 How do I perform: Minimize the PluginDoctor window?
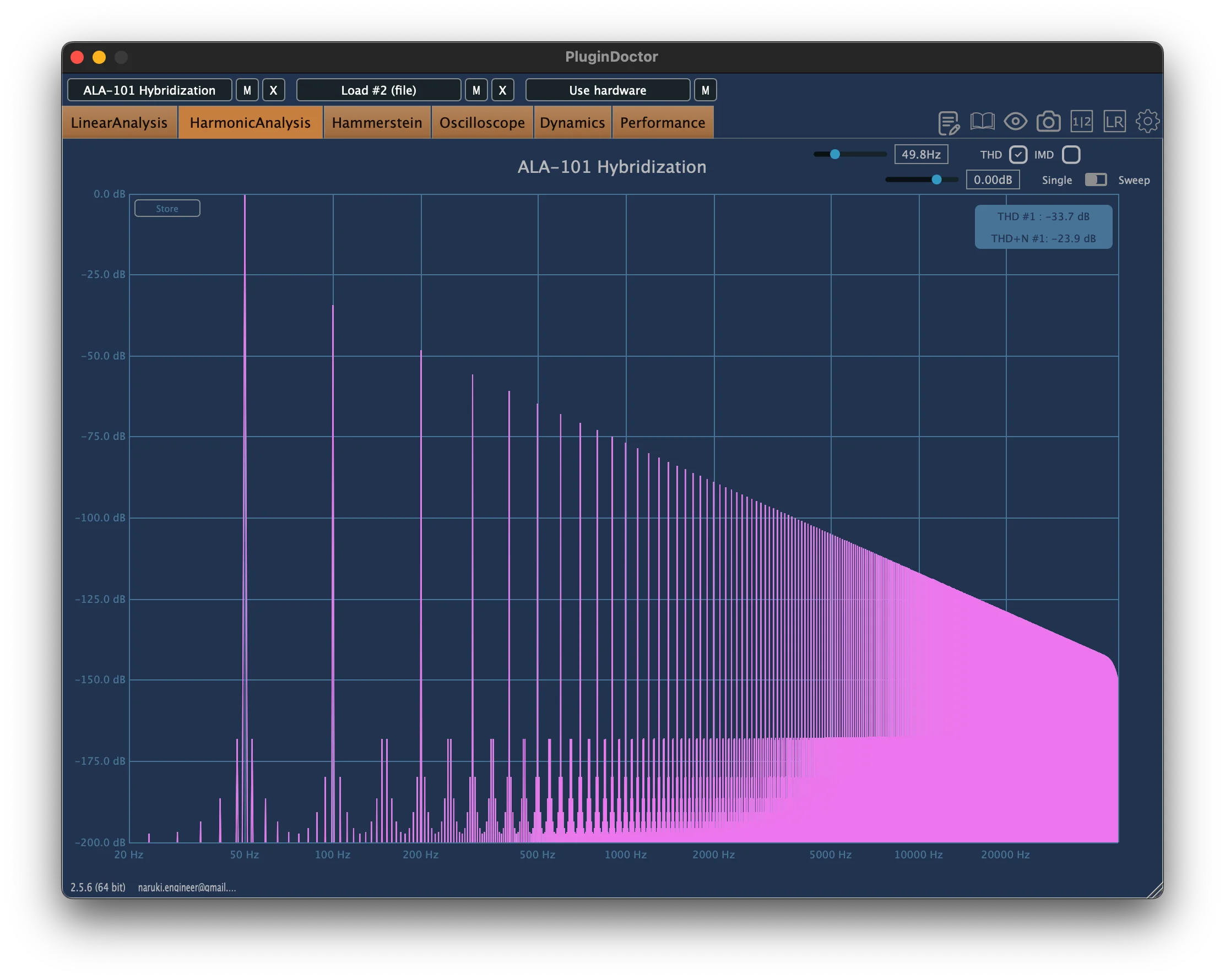click(99, 57)
